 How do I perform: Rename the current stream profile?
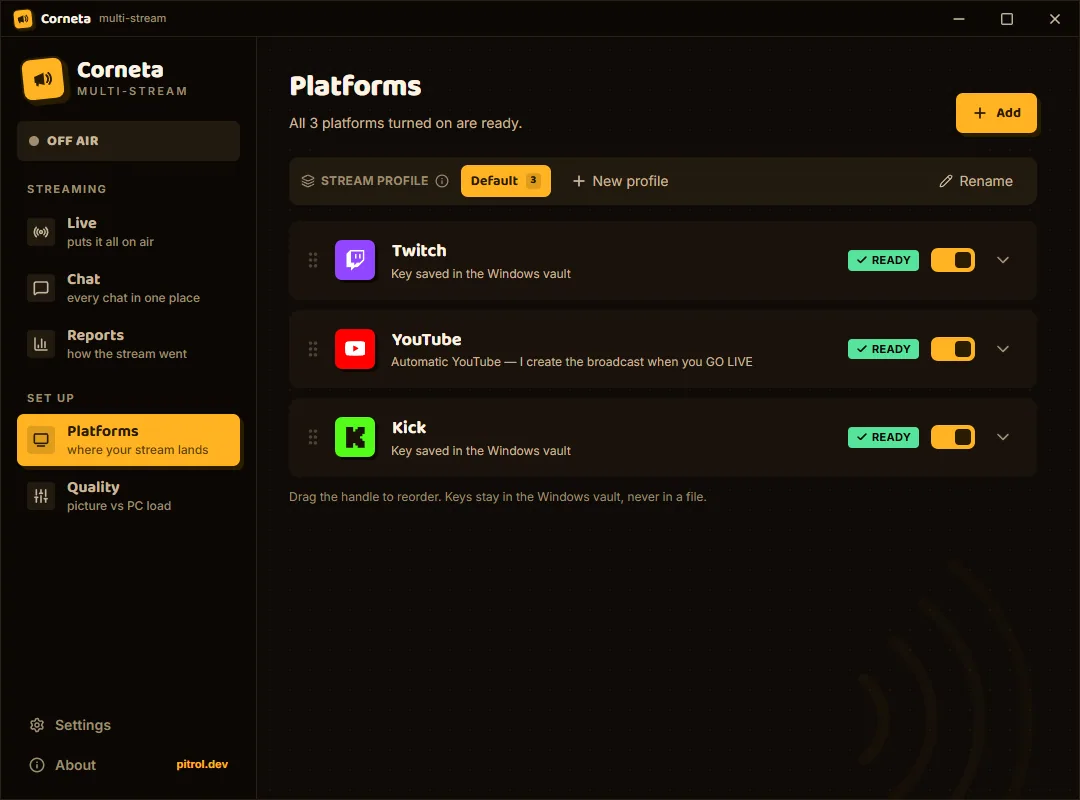coord(975,181)
